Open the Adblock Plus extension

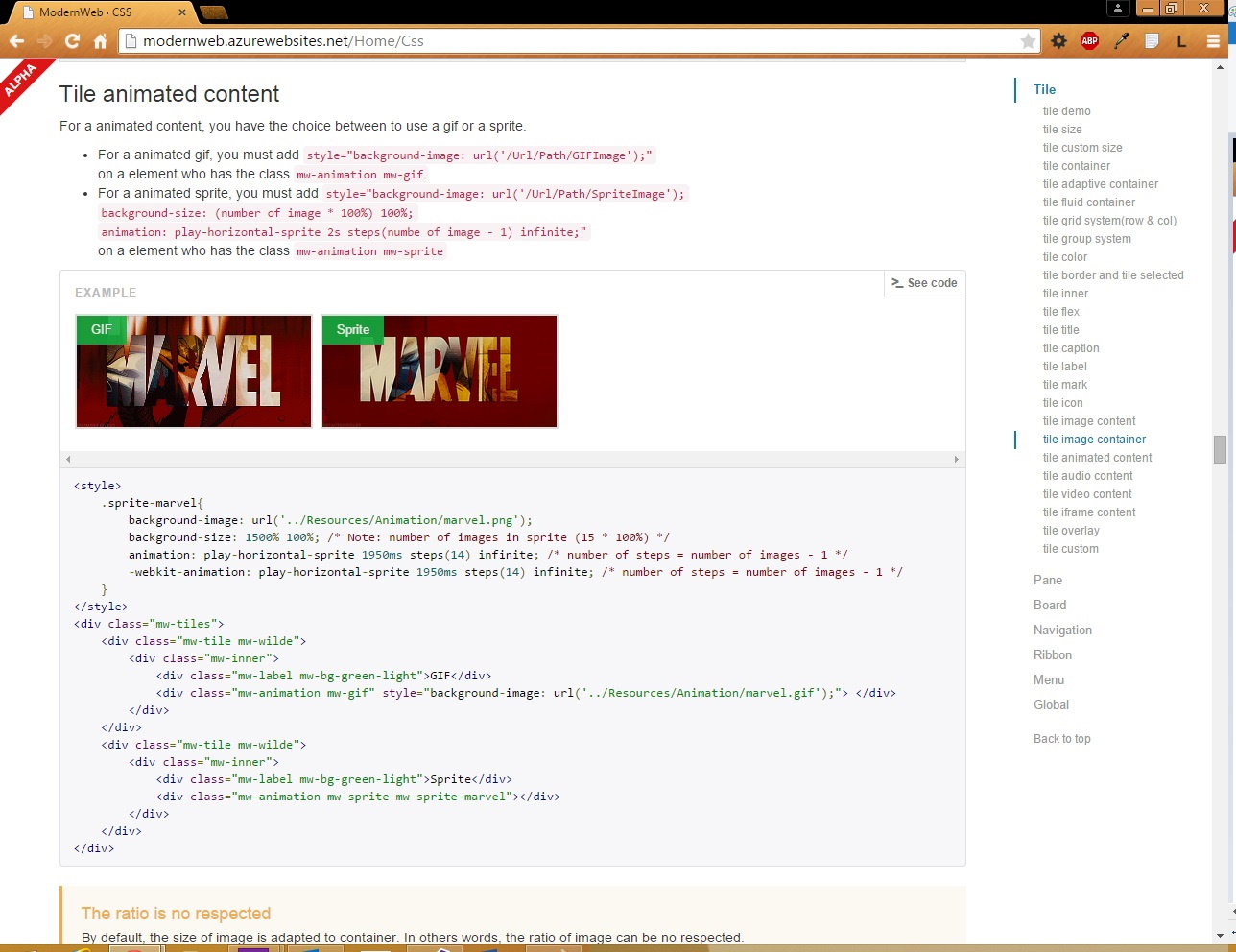pos(1089,41)
